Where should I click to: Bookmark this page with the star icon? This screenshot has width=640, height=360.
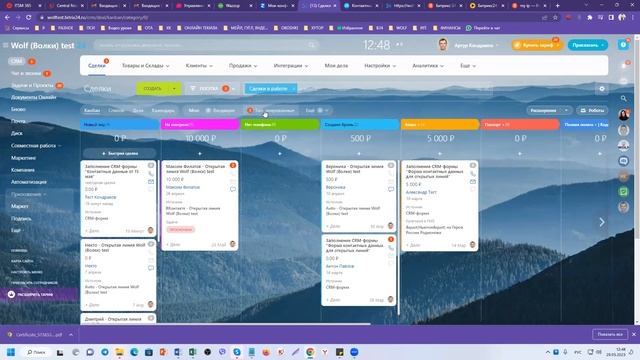coord(555,18)
